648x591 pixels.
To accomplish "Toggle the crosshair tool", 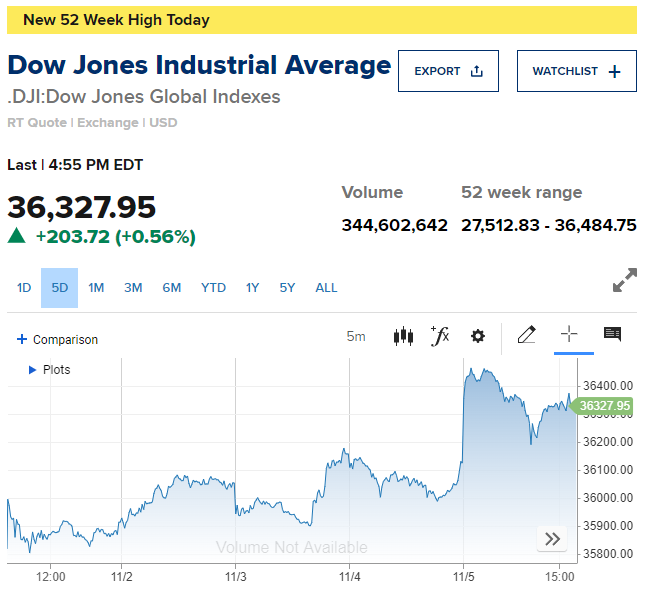I will coord(569,334).
